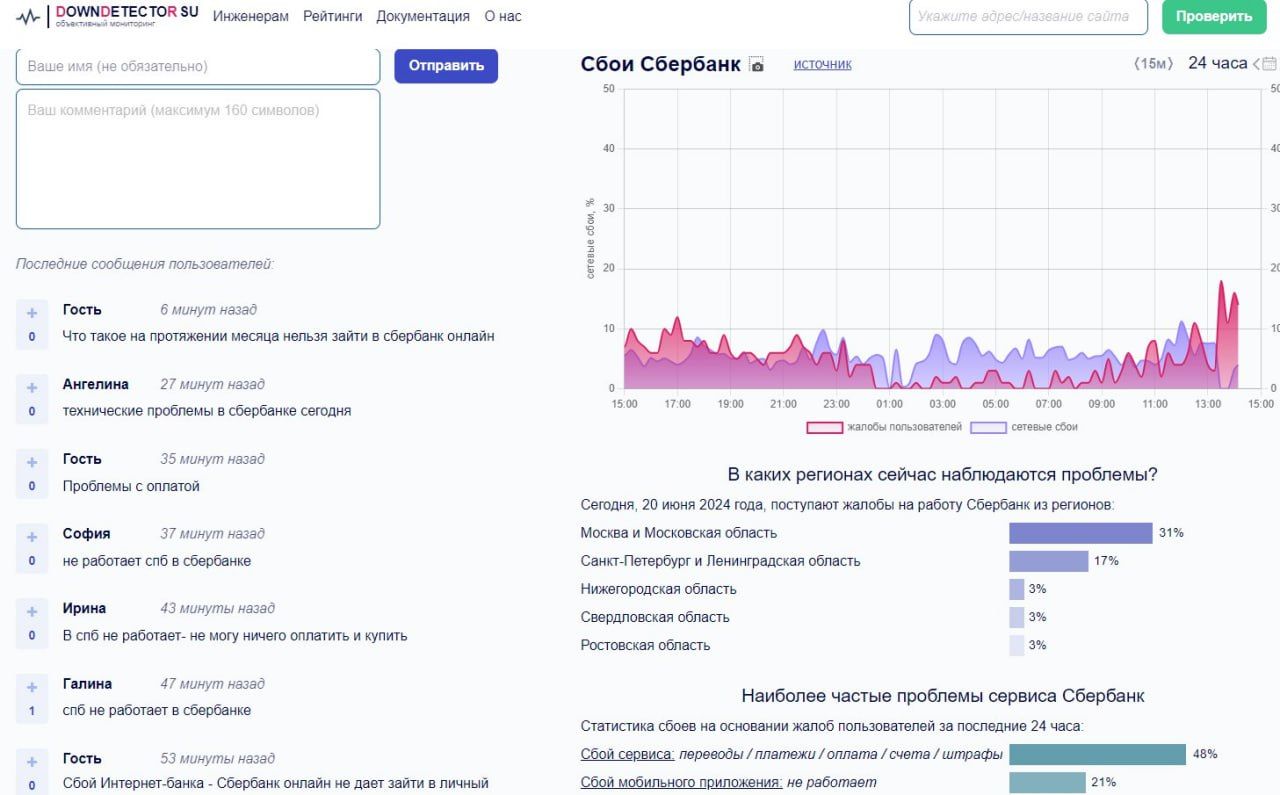1280x795 pixels.
Task: Go to the Документация page
Action: pos(422,16)
